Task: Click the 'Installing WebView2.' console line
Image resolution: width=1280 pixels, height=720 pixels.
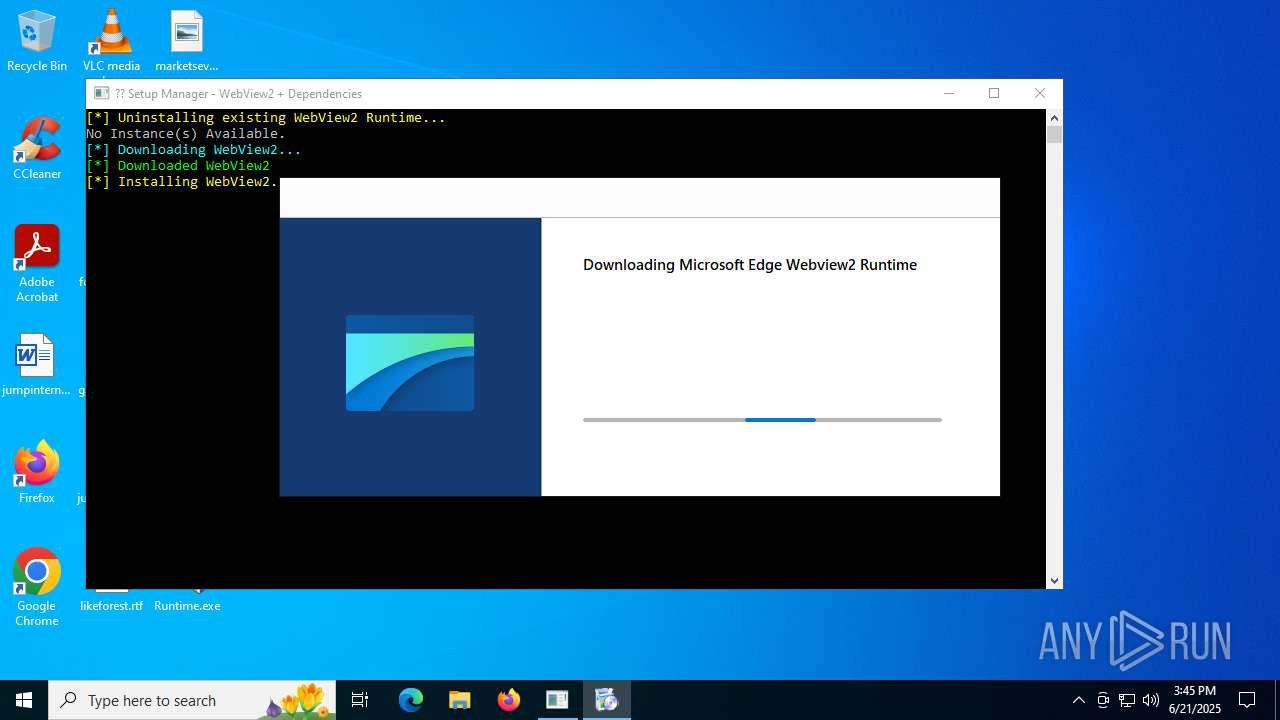Action: point(182,181)
